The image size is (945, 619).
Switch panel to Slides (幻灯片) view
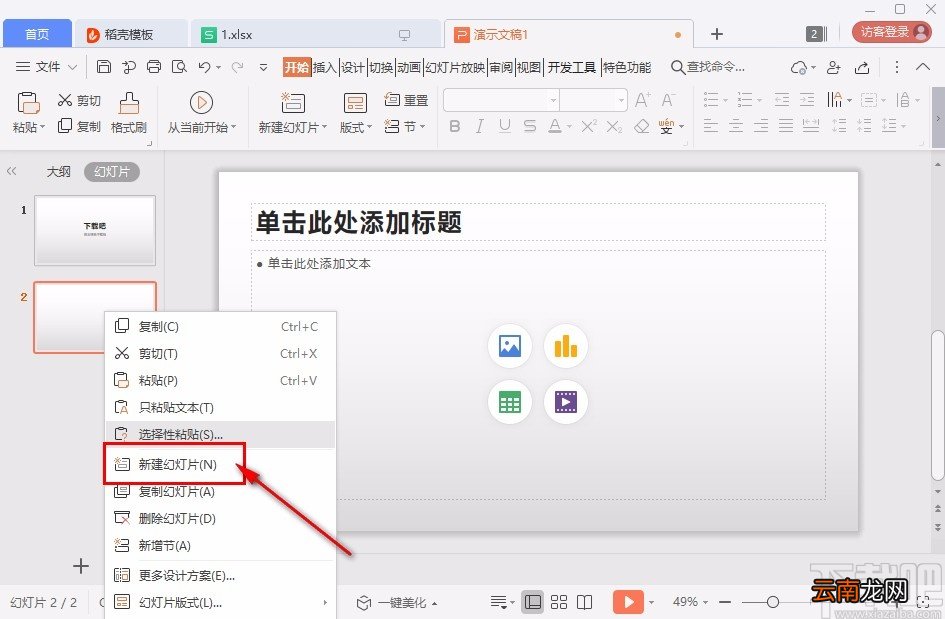112,172
